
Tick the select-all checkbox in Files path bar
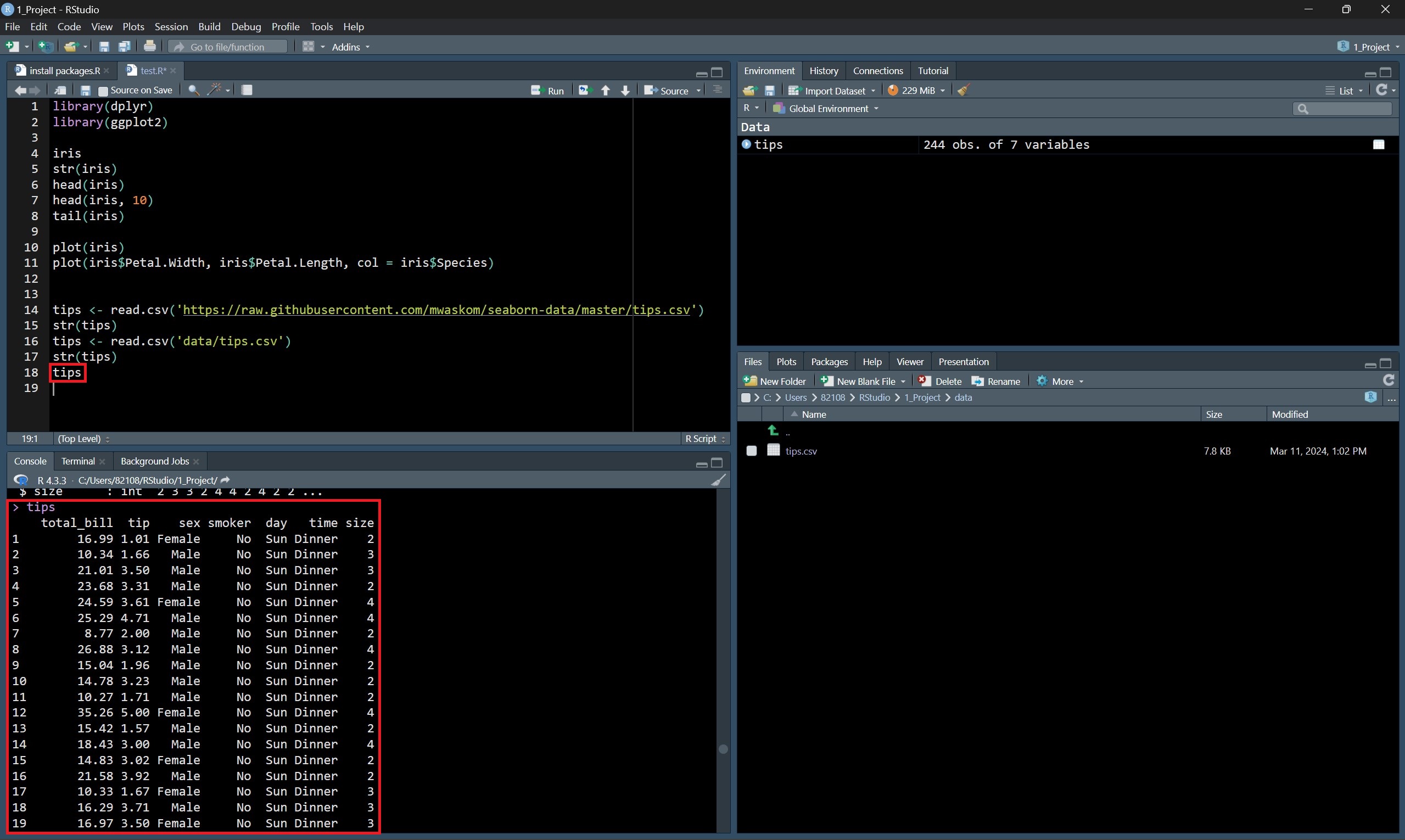(746, 397)
